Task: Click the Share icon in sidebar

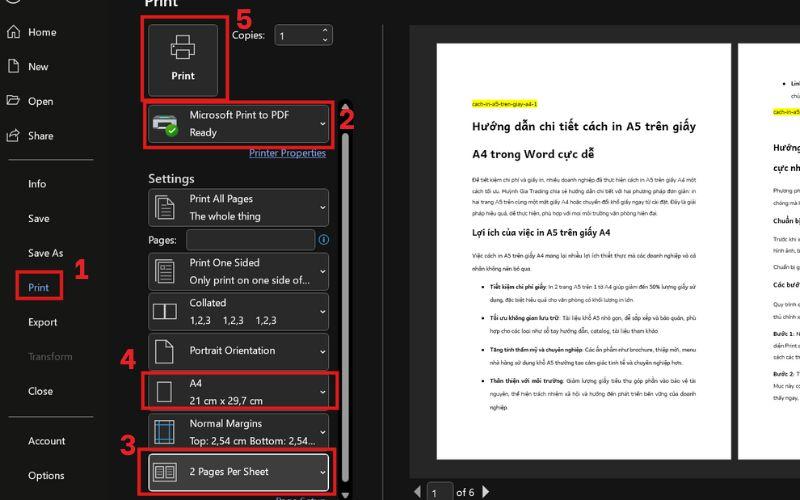Action: [13, 136]
